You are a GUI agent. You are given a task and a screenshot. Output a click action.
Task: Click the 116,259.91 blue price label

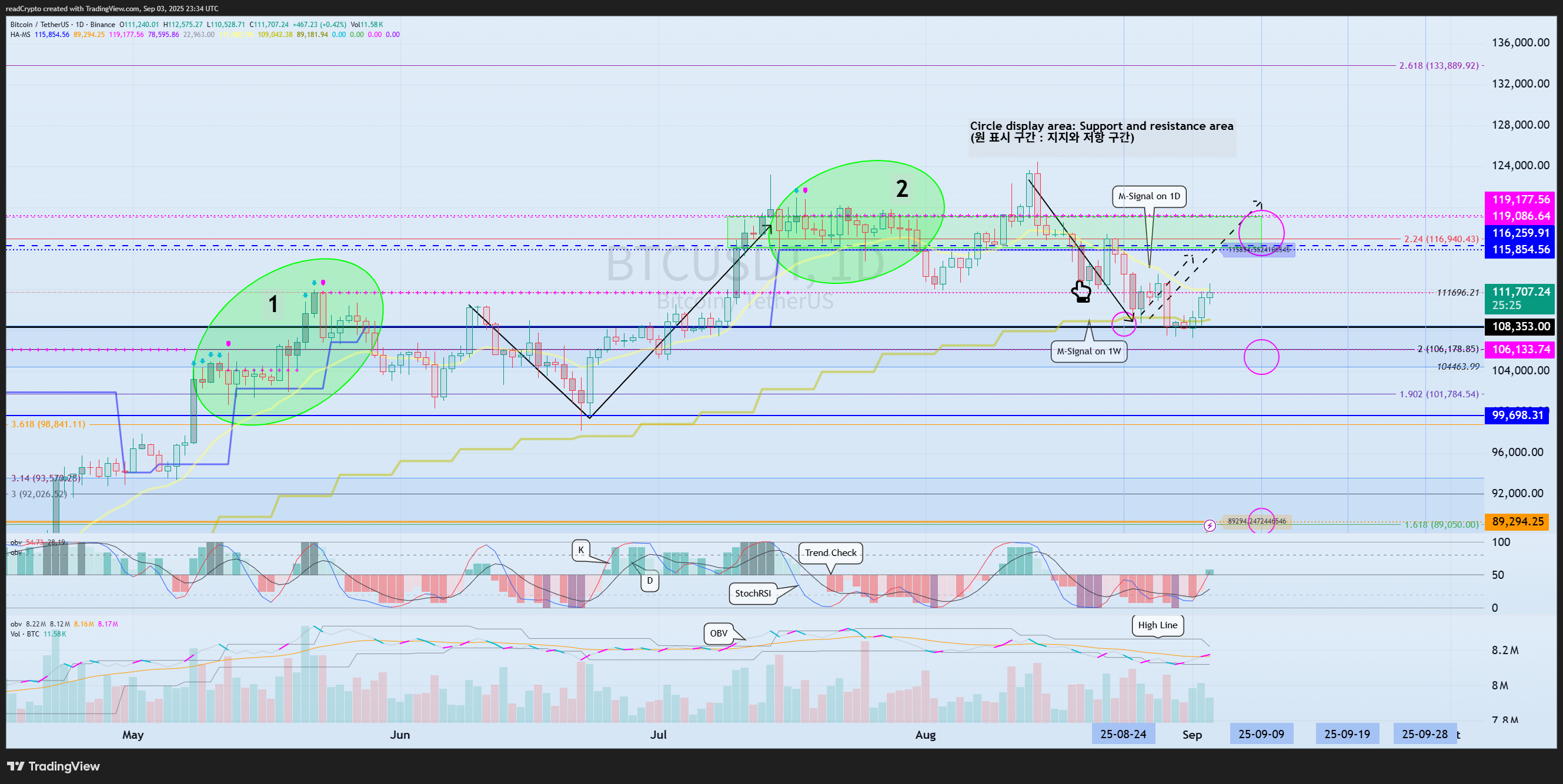pos(1520,233)
